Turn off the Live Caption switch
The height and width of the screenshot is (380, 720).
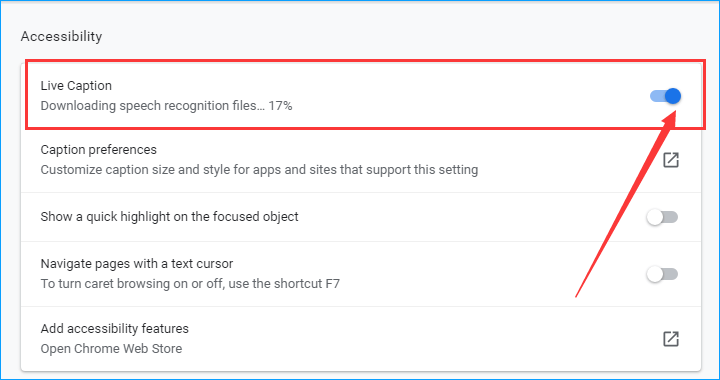coord(665,96)
